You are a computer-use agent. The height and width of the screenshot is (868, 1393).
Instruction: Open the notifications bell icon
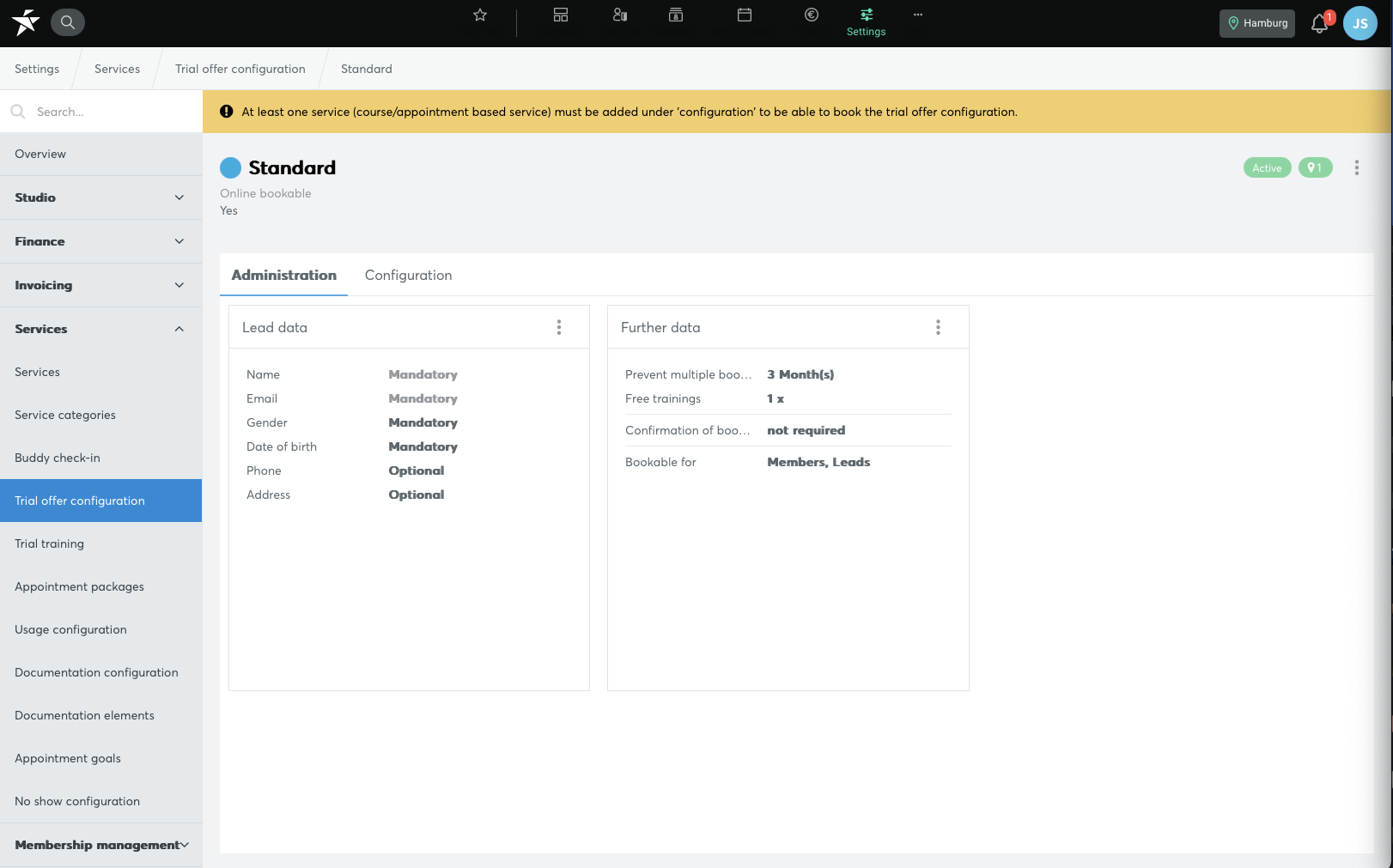pyautogui.click(x=1320, y=24)
